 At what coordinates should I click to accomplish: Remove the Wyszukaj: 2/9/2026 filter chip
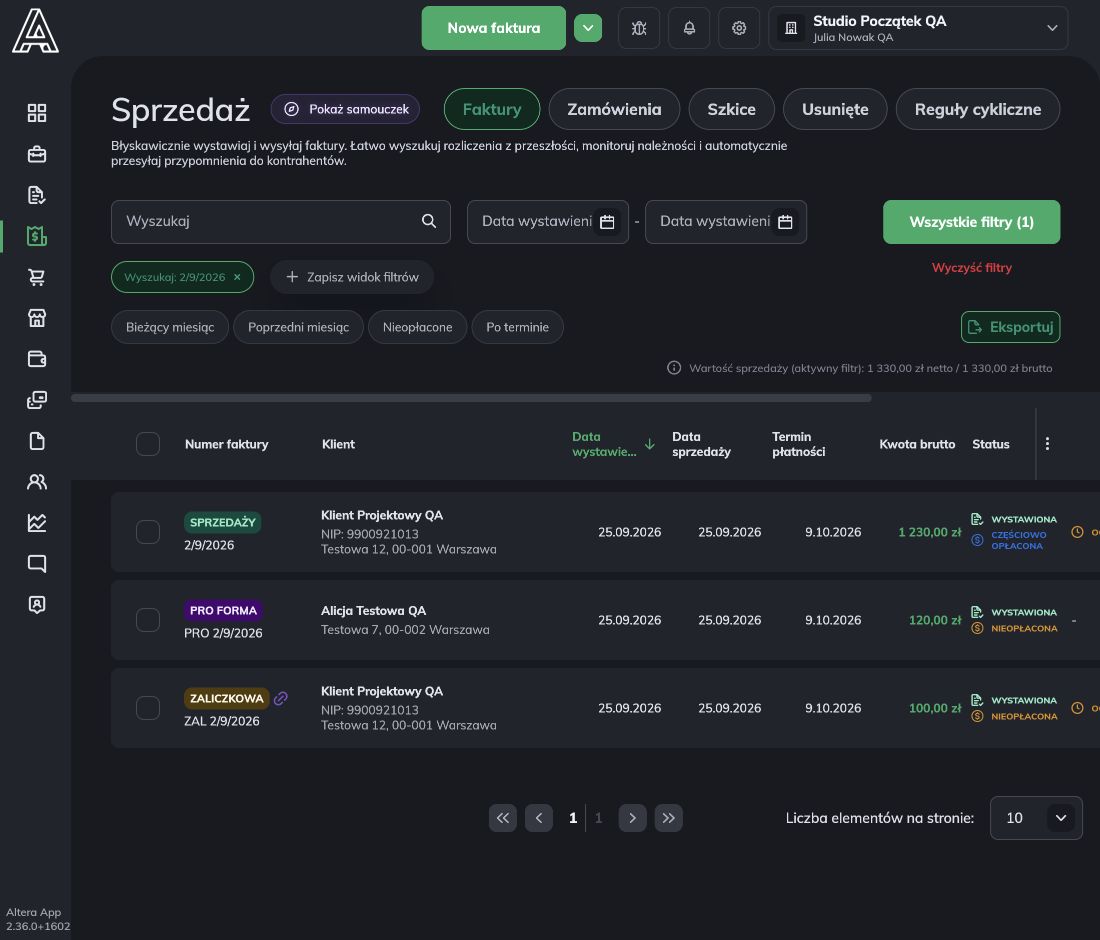237,277
